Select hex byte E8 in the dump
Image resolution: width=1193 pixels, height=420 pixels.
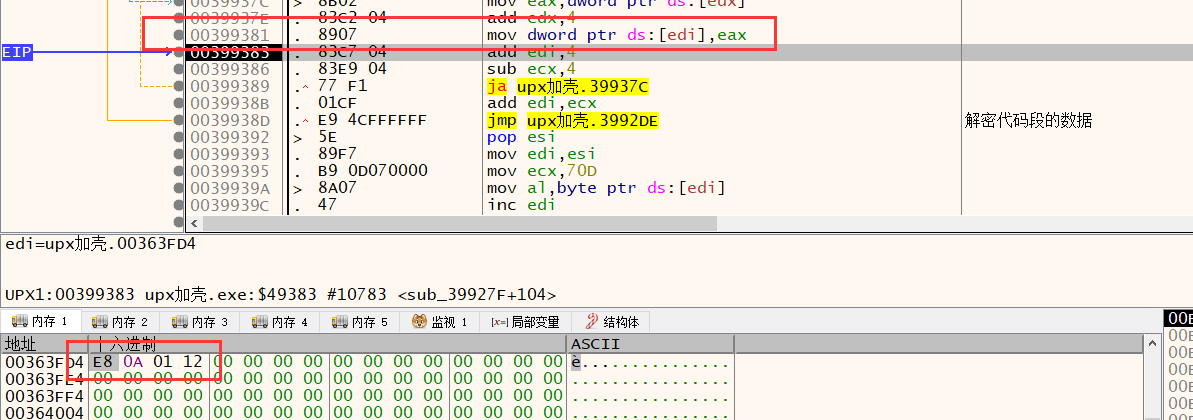pyautogui.click(x=103, y=362)
